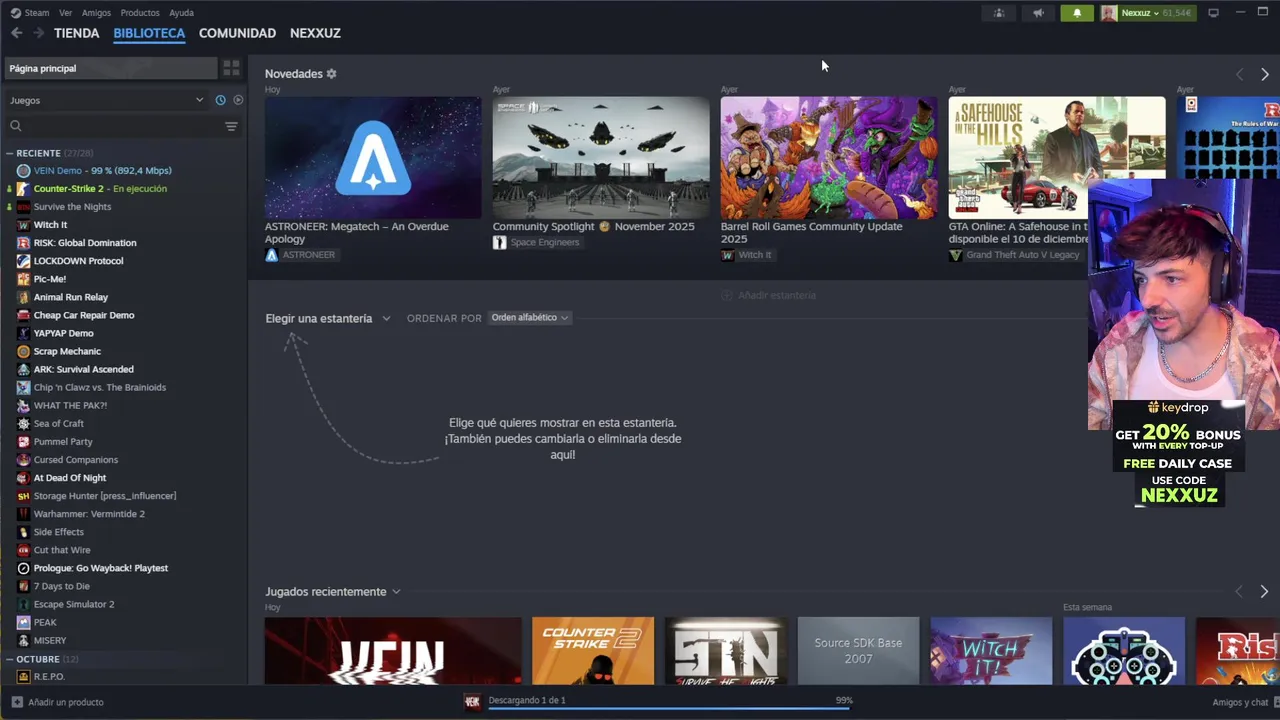Open Orden alfabético sort dropdown
Image resolution: width=1280 pixels, height=720 pixels.
(x=530, y=318)
